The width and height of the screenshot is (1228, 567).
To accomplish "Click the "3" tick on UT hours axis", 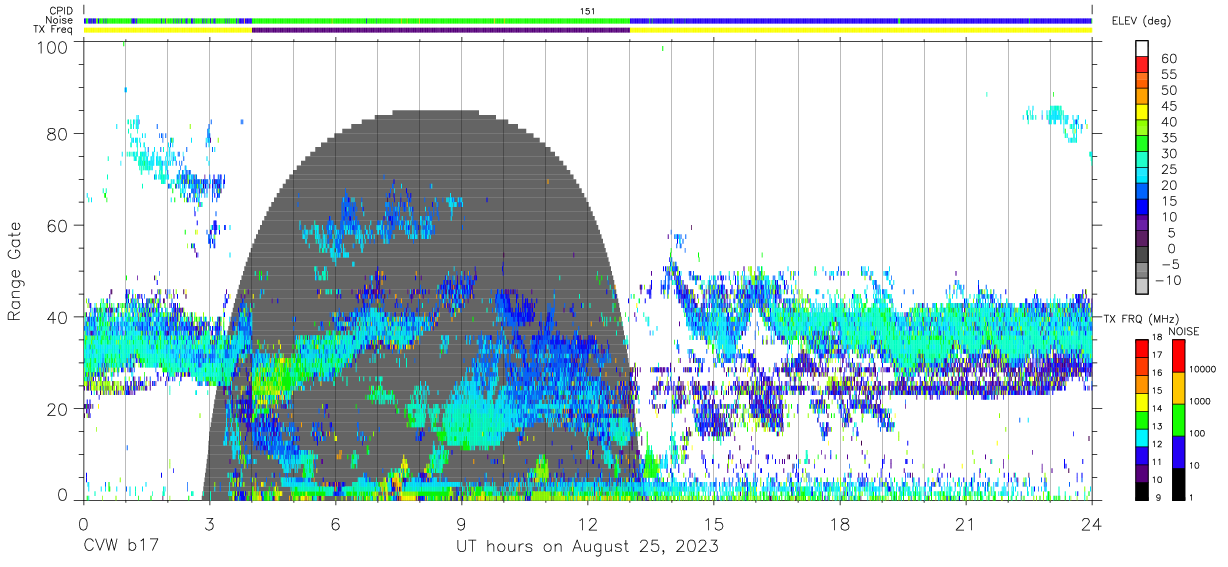I will pyautogui.click(x=209, y=524).
